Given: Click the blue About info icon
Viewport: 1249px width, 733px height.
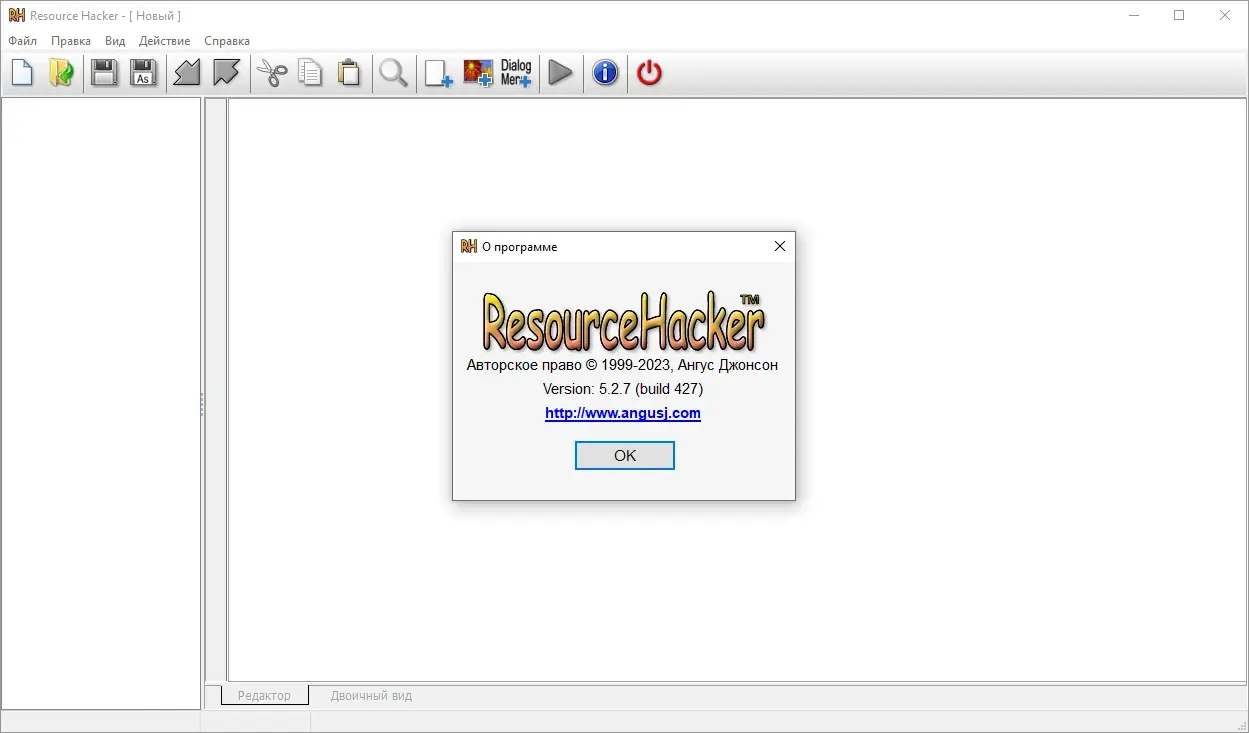Looking at the screenshot, I should tap(605, 73).
